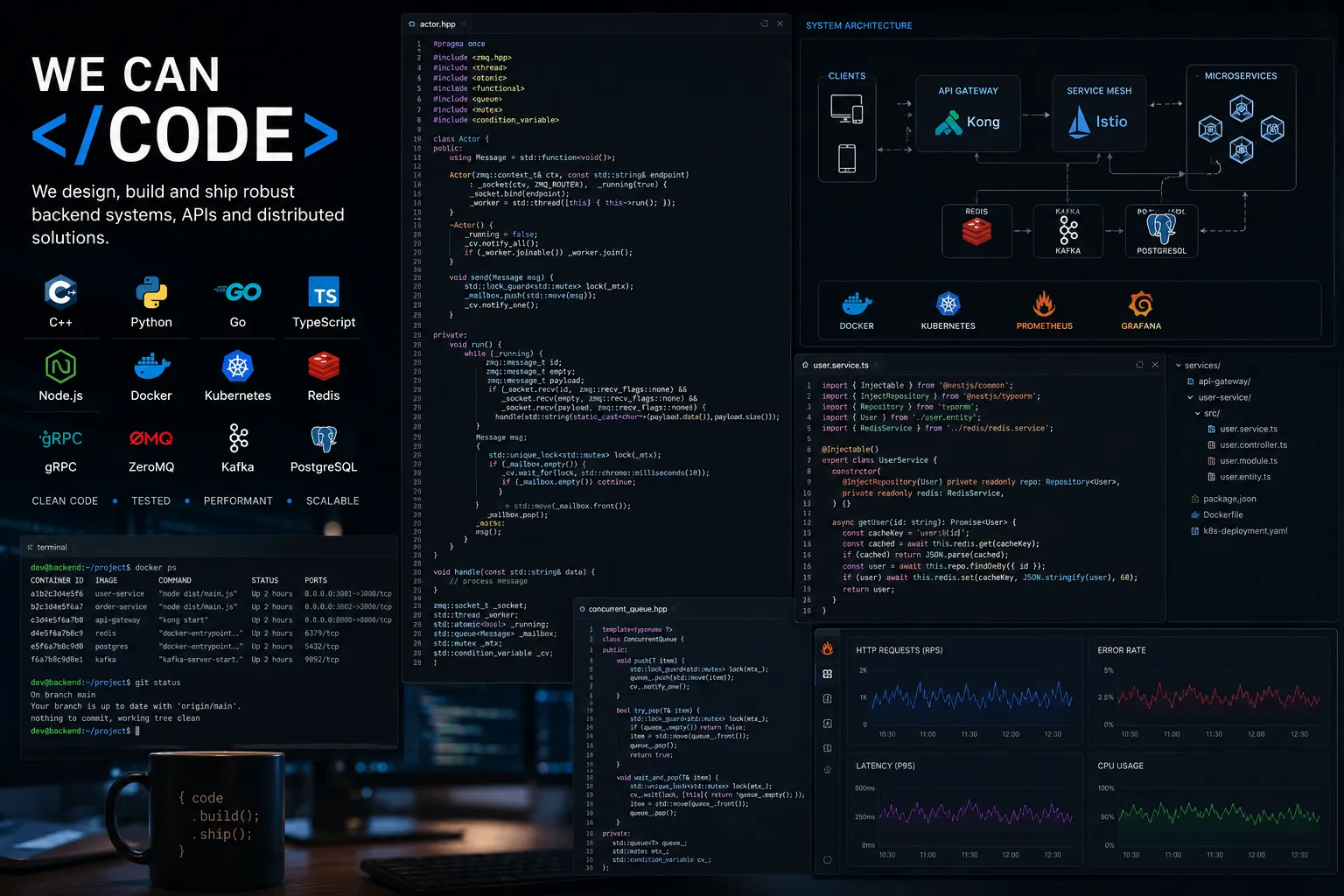Click the mobile phone icon under Clients
Image resolution: width=1344 pixels, height=896 pixels.
point(847,158)
